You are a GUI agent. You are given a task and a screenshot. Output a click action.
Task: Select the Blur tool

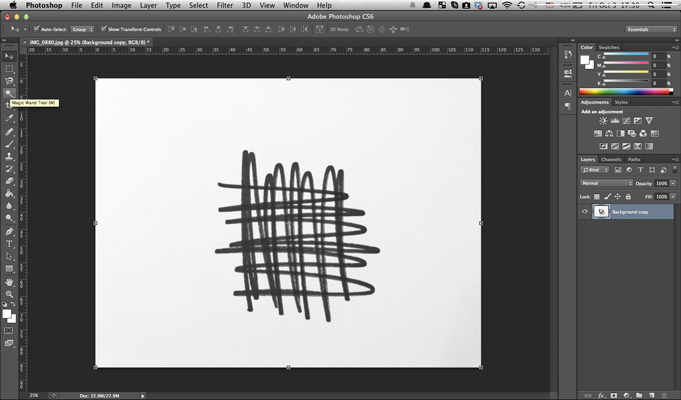(x=9, y=205)
